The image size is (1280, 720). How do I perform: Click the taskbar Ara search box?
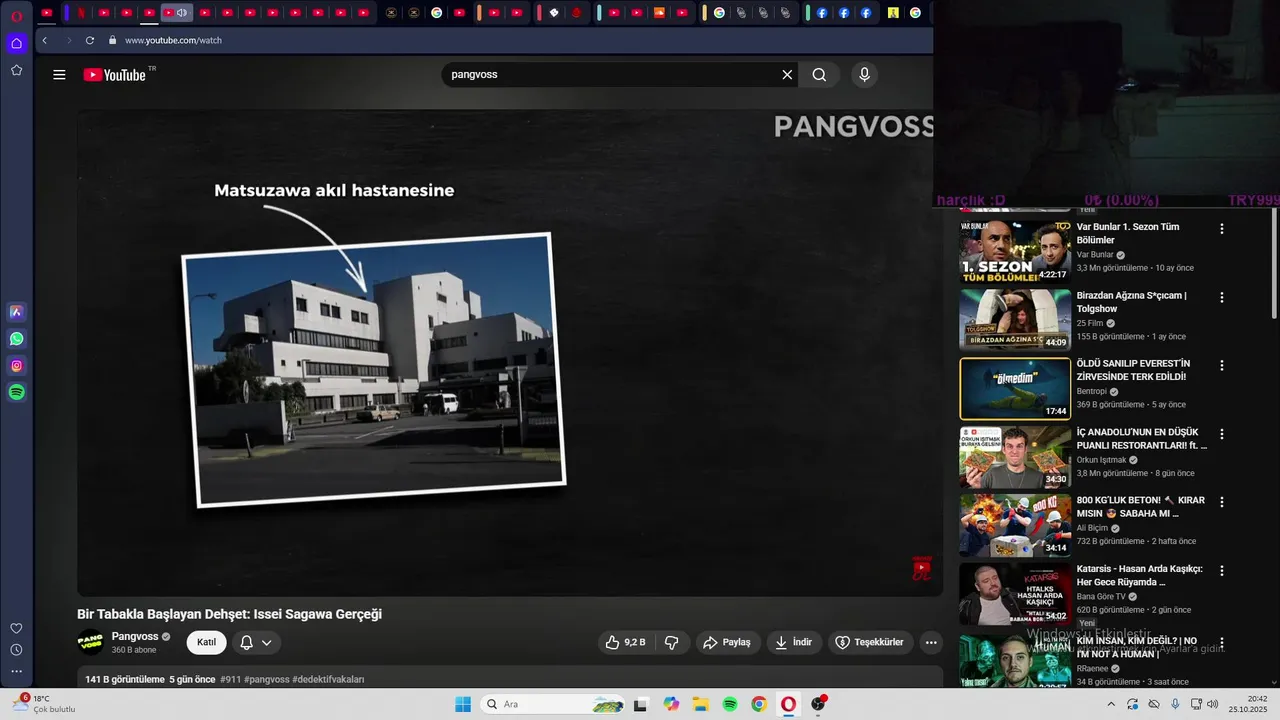(x=552, y=704)
